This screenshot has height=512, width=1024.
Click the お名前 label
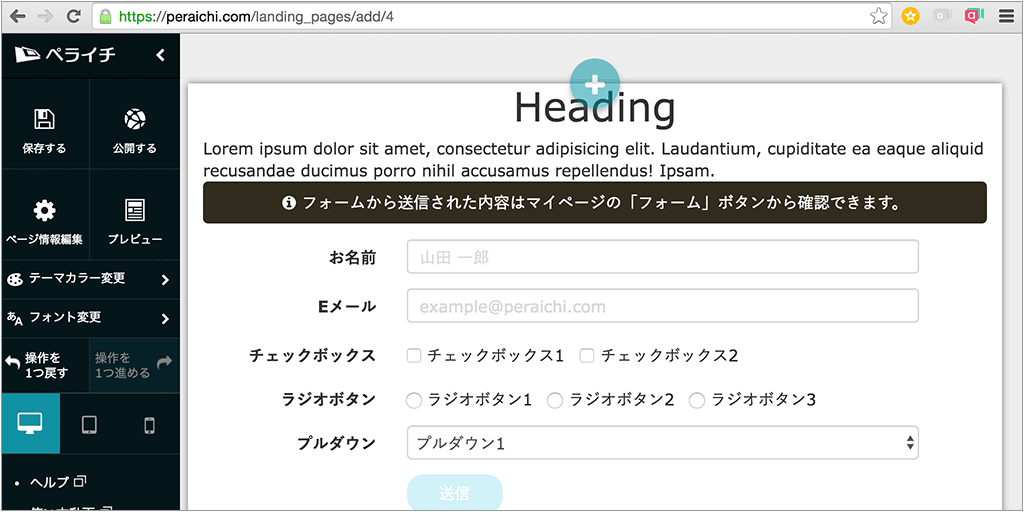tap(353, 257)
